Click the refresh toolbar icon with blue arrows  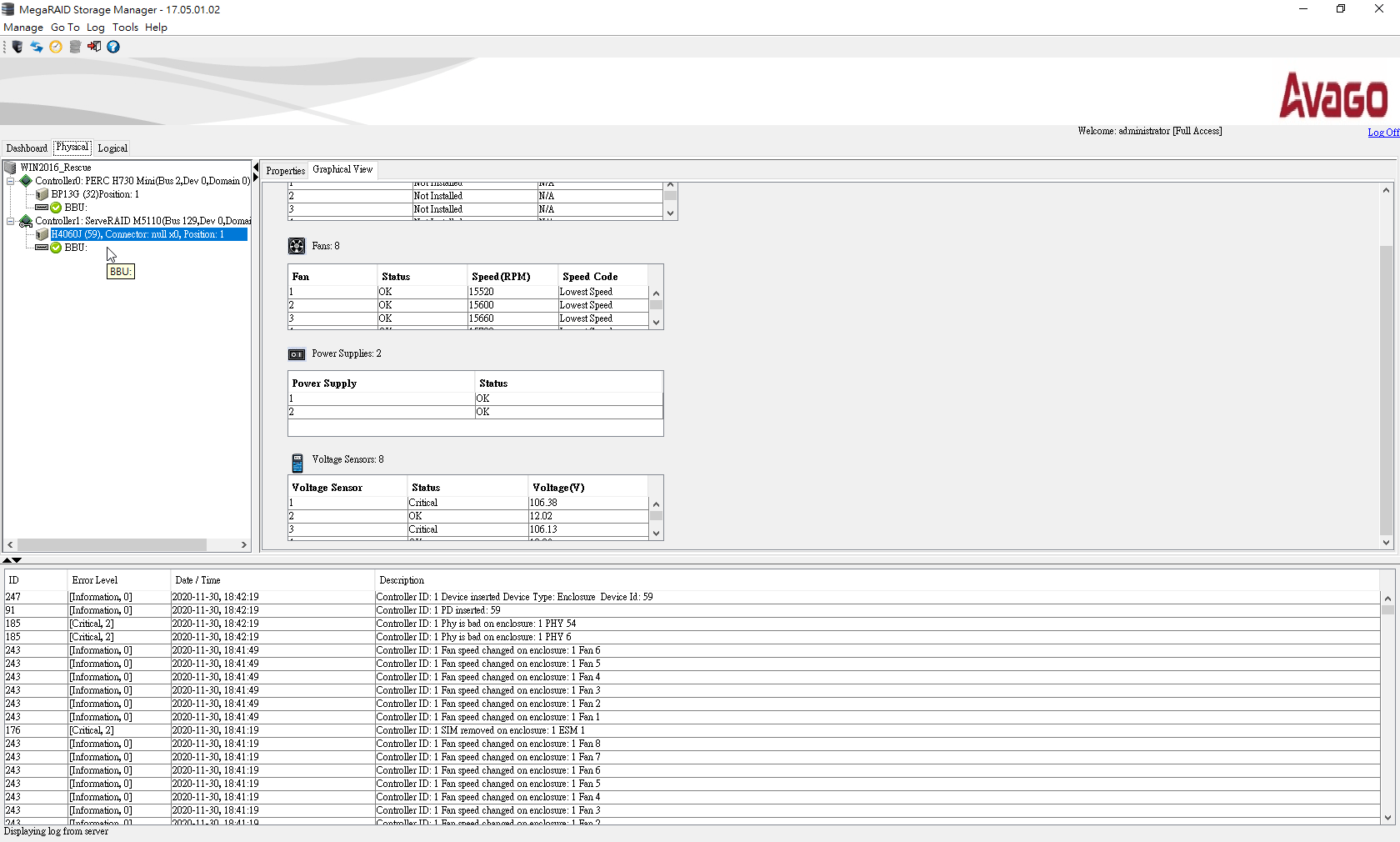pyautogui.click(x=37, y=47)
